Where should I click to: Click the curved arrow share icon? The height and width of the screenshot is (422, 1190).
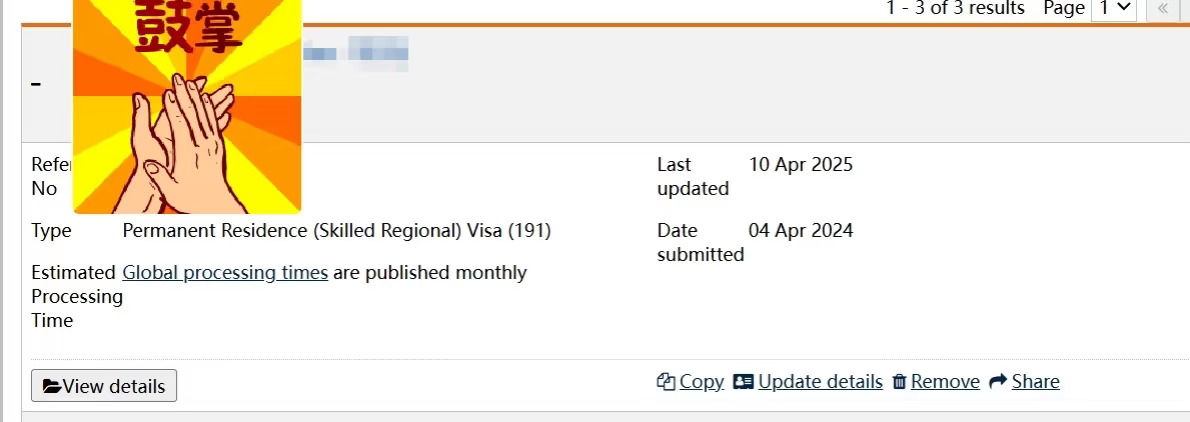[998, 381]
